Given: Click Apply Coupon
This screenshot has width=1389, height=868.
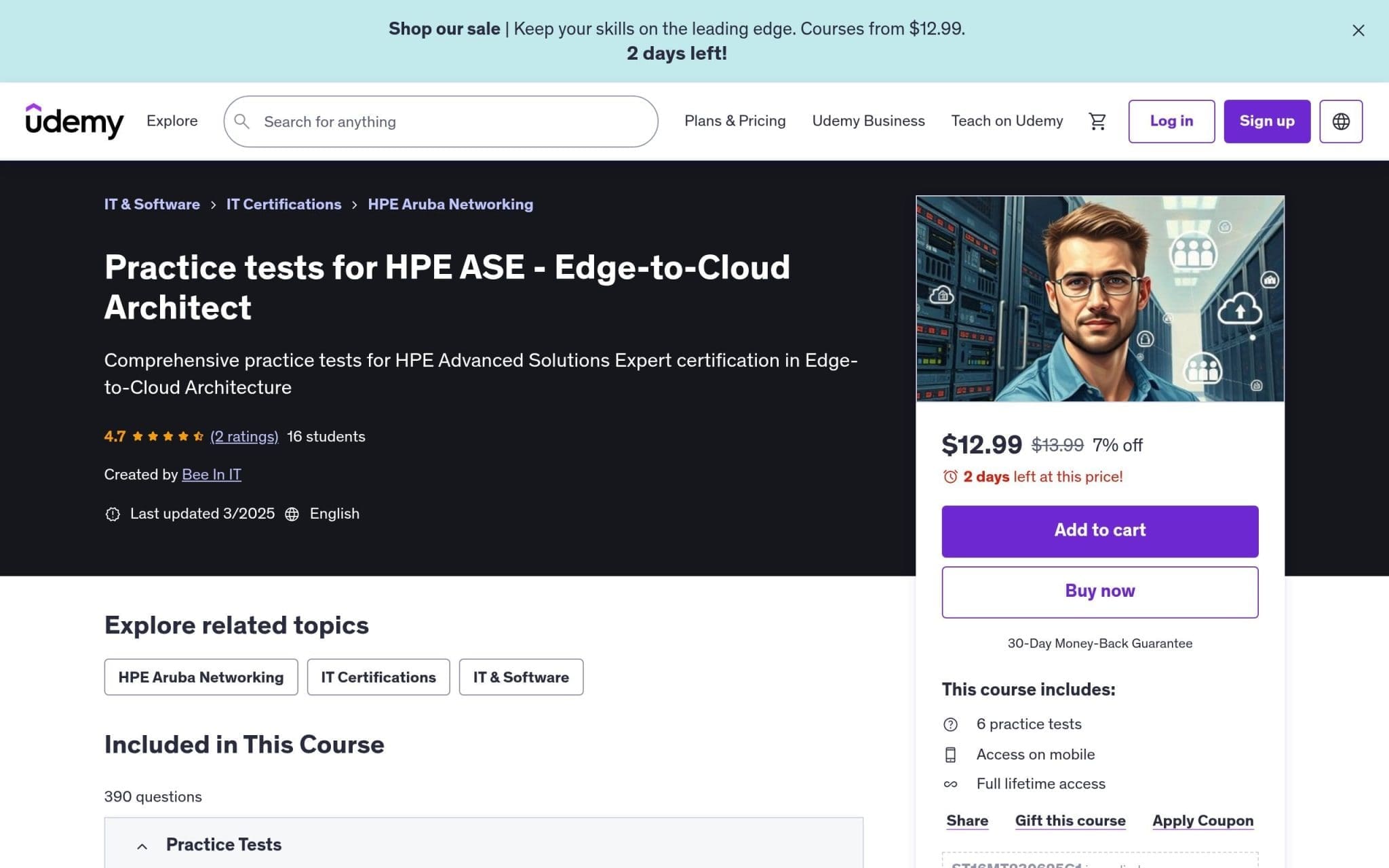Looking at the screenshot, I should [1202, 821].
